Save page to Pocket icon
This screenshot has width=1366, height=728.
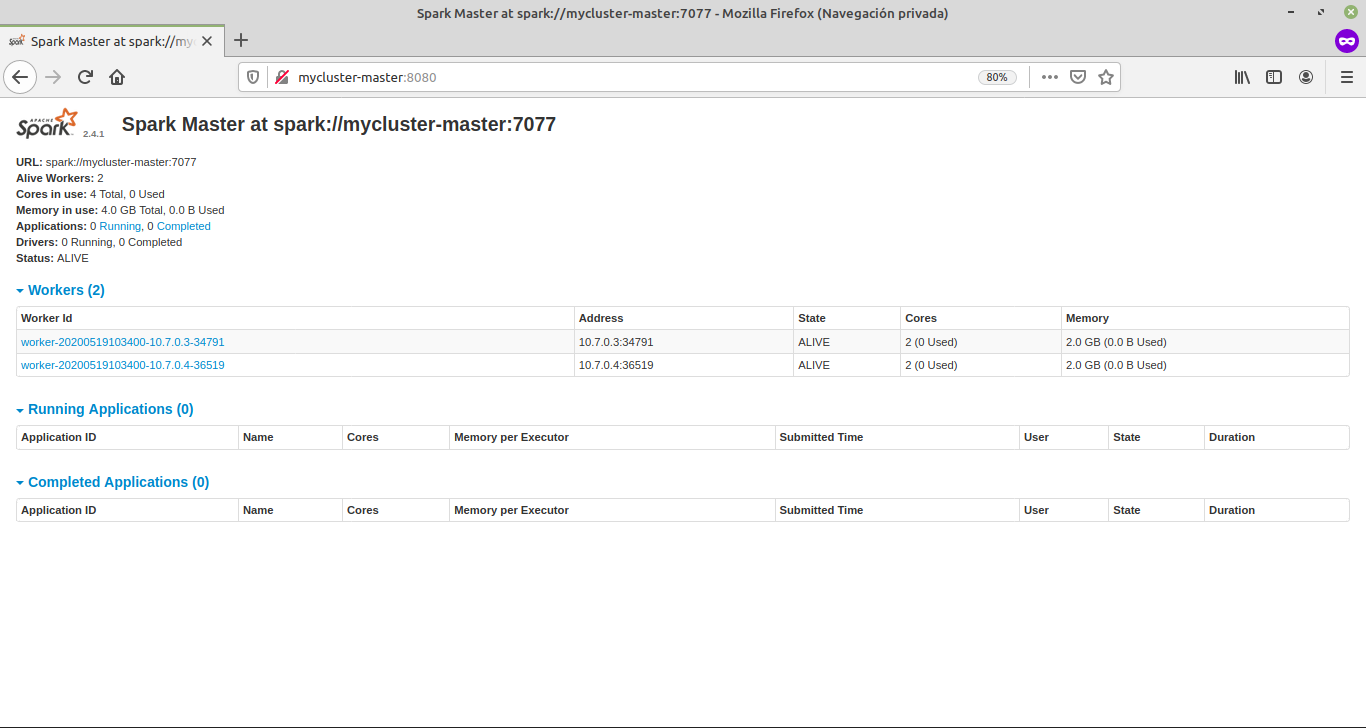coord(1078,77)
